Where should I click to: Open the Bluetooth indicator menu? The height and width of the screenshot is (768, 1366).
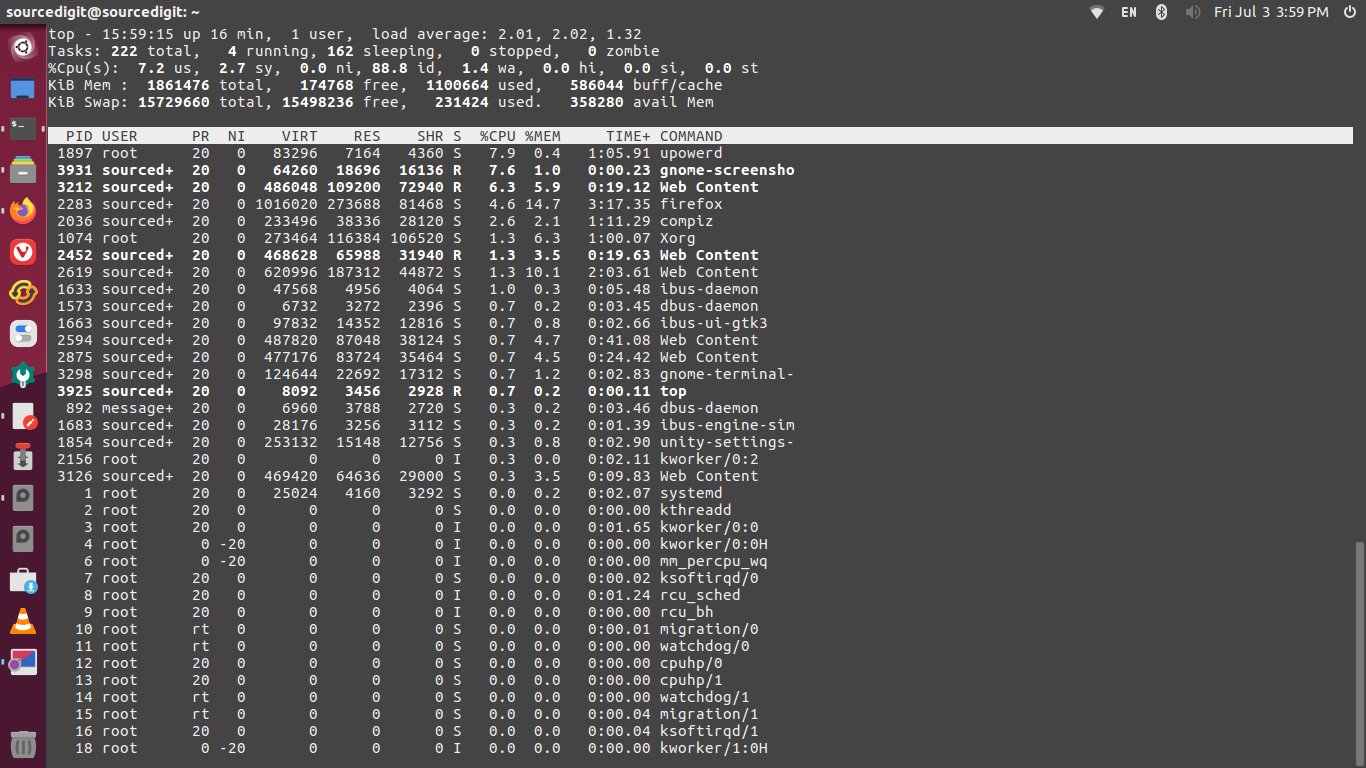(1162, 12)
